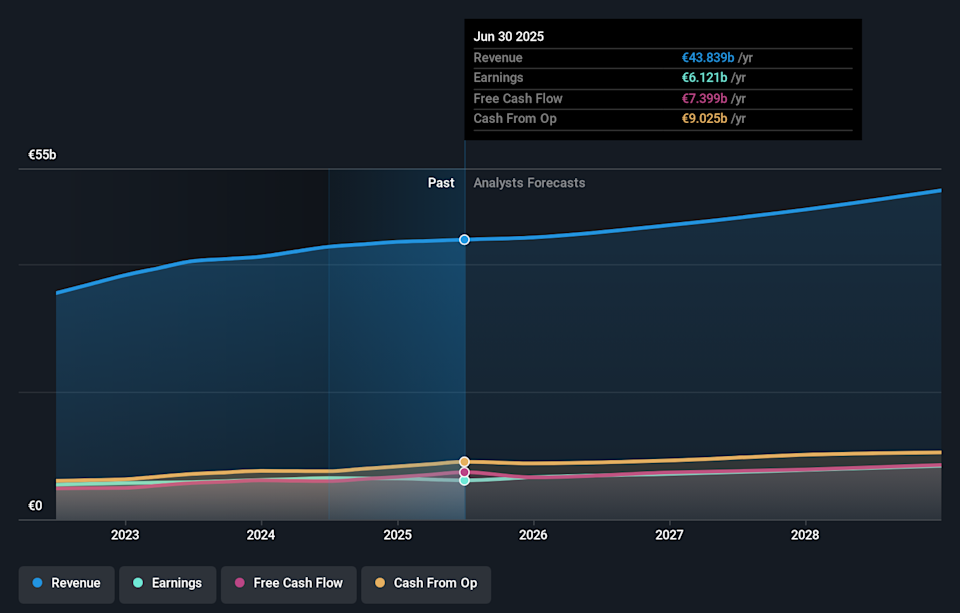
Task: Click the pink Free Cash Flow data marker
Action: (464, 472)
